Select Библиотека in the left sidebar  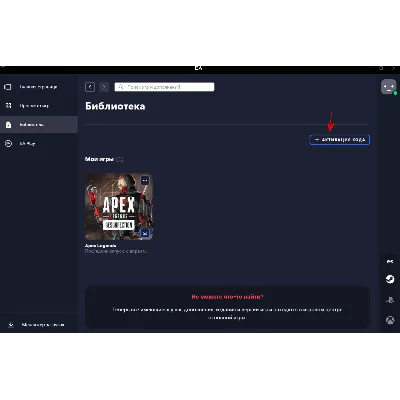point(38,125)
